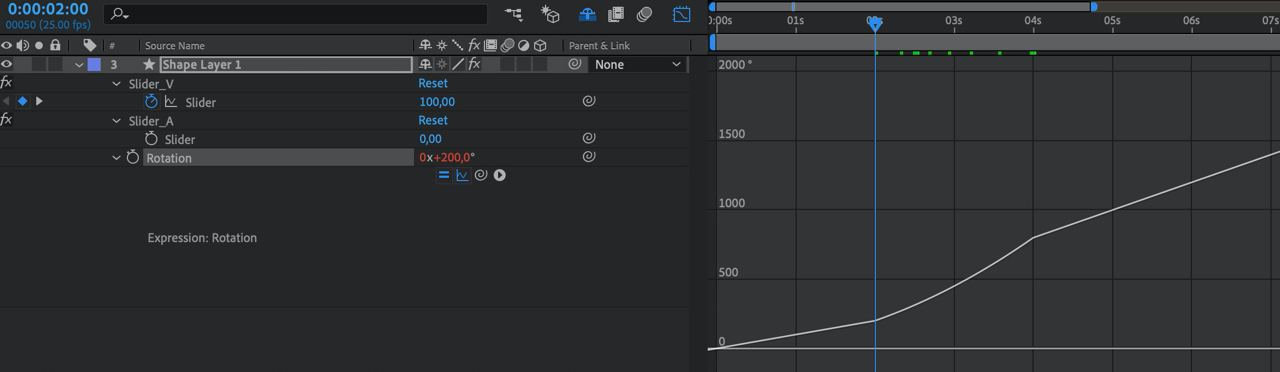The width and height of the screenshot is (1280, 372).
Task: Go to next Slider_V keyframe arrow
Action: point(39,101)
